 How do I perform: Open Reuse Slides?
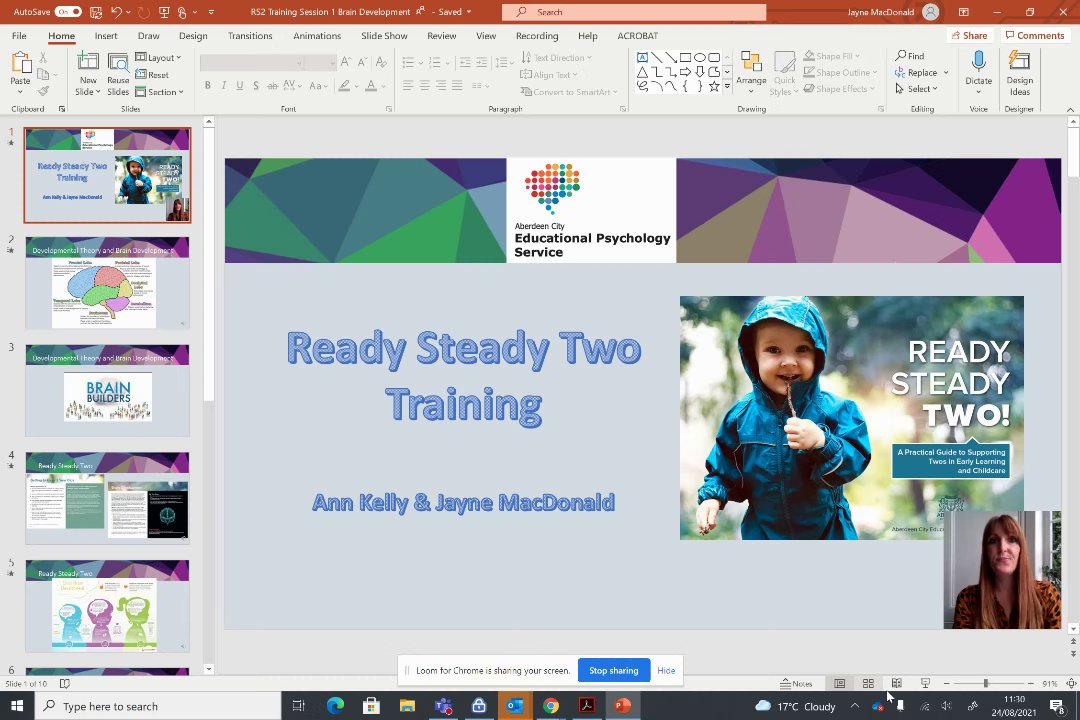coord(118,74)
